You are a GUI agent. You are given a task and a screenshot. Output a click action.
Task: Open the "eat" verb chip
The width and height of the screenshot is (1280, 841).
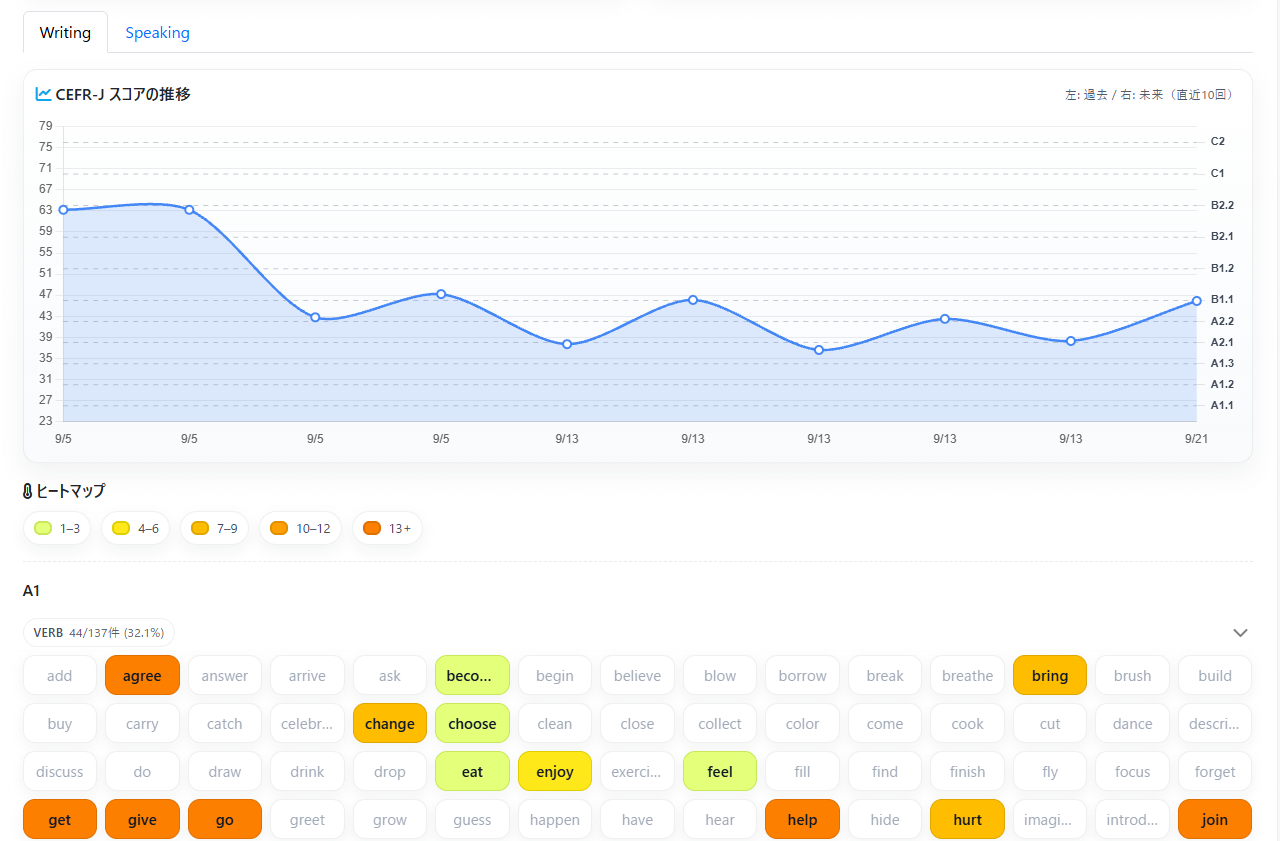click(472, 772)
